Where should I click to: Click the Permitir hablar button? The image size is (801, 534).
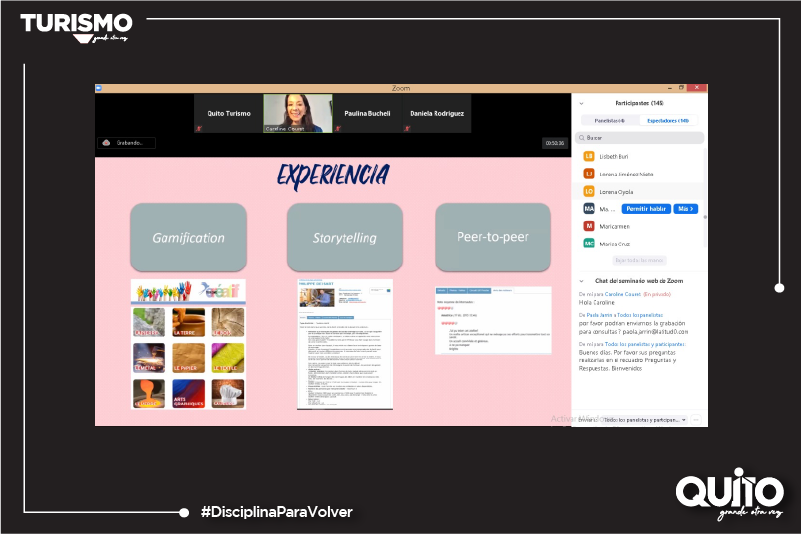coord(645,208)
